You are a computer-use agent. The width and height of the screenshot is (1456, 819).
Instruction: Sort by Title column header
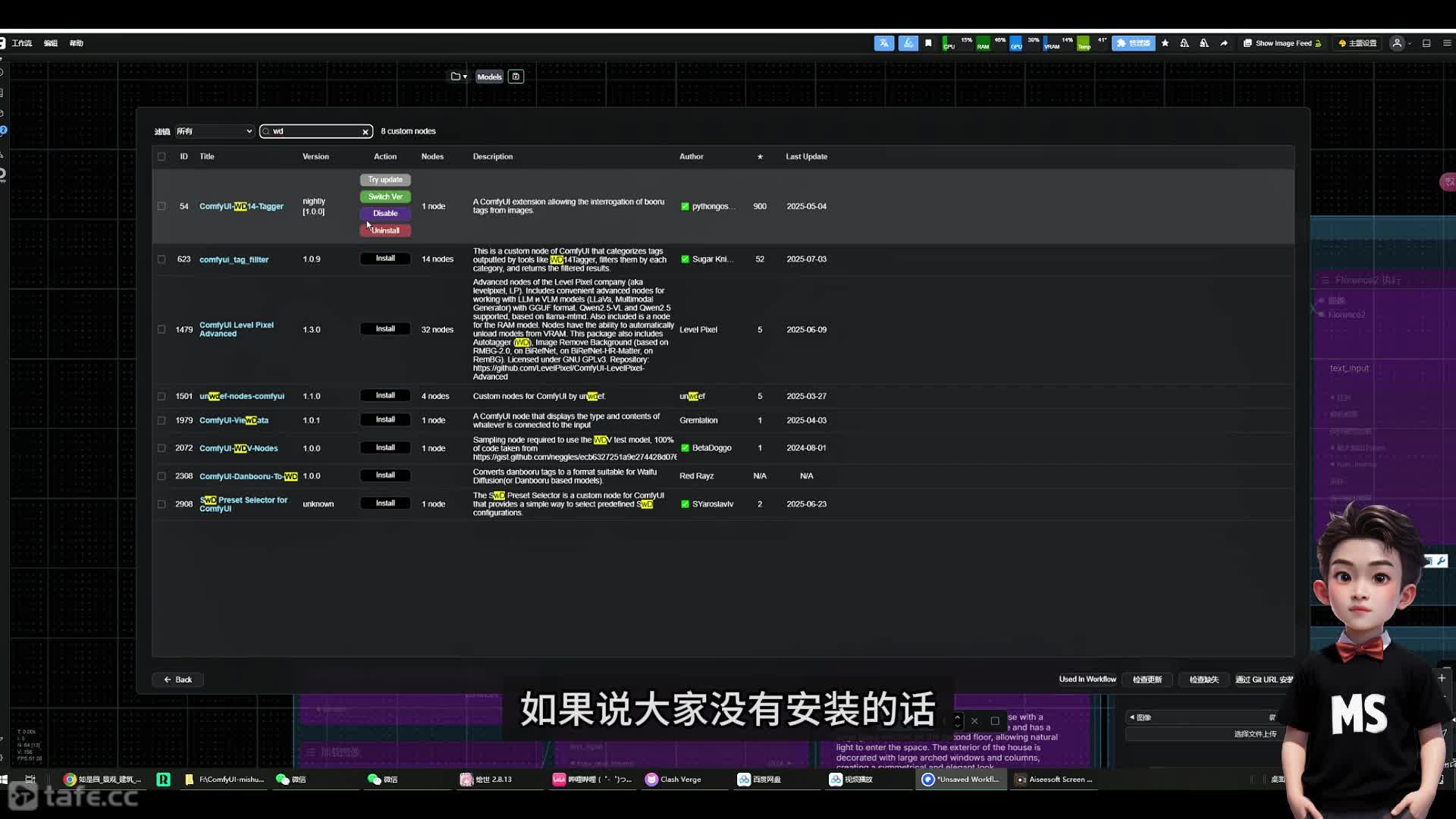coord(207,157)
